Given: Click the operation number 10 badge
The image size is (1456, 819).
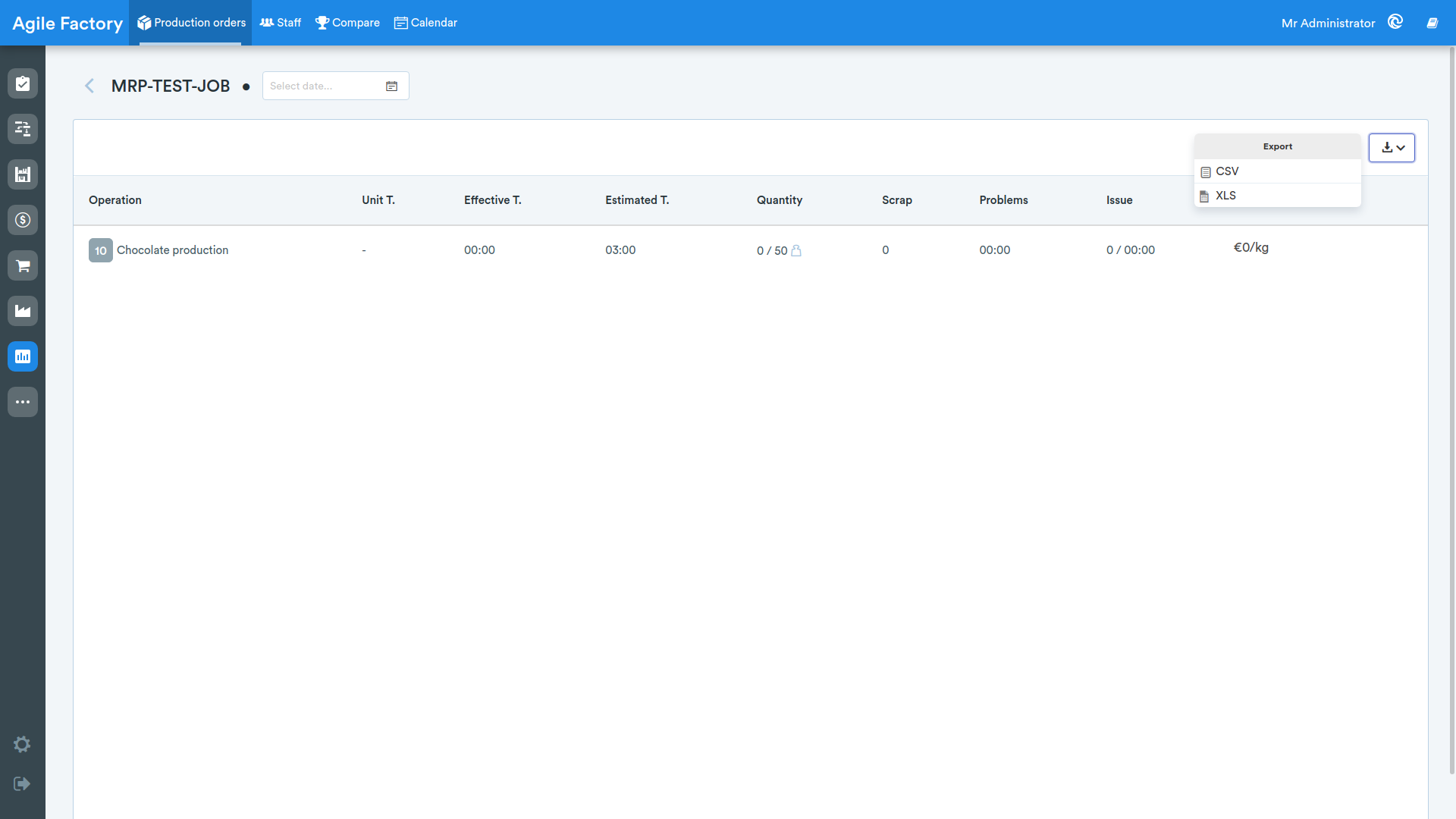Looking at the screenshot, I should pos(101,250).
